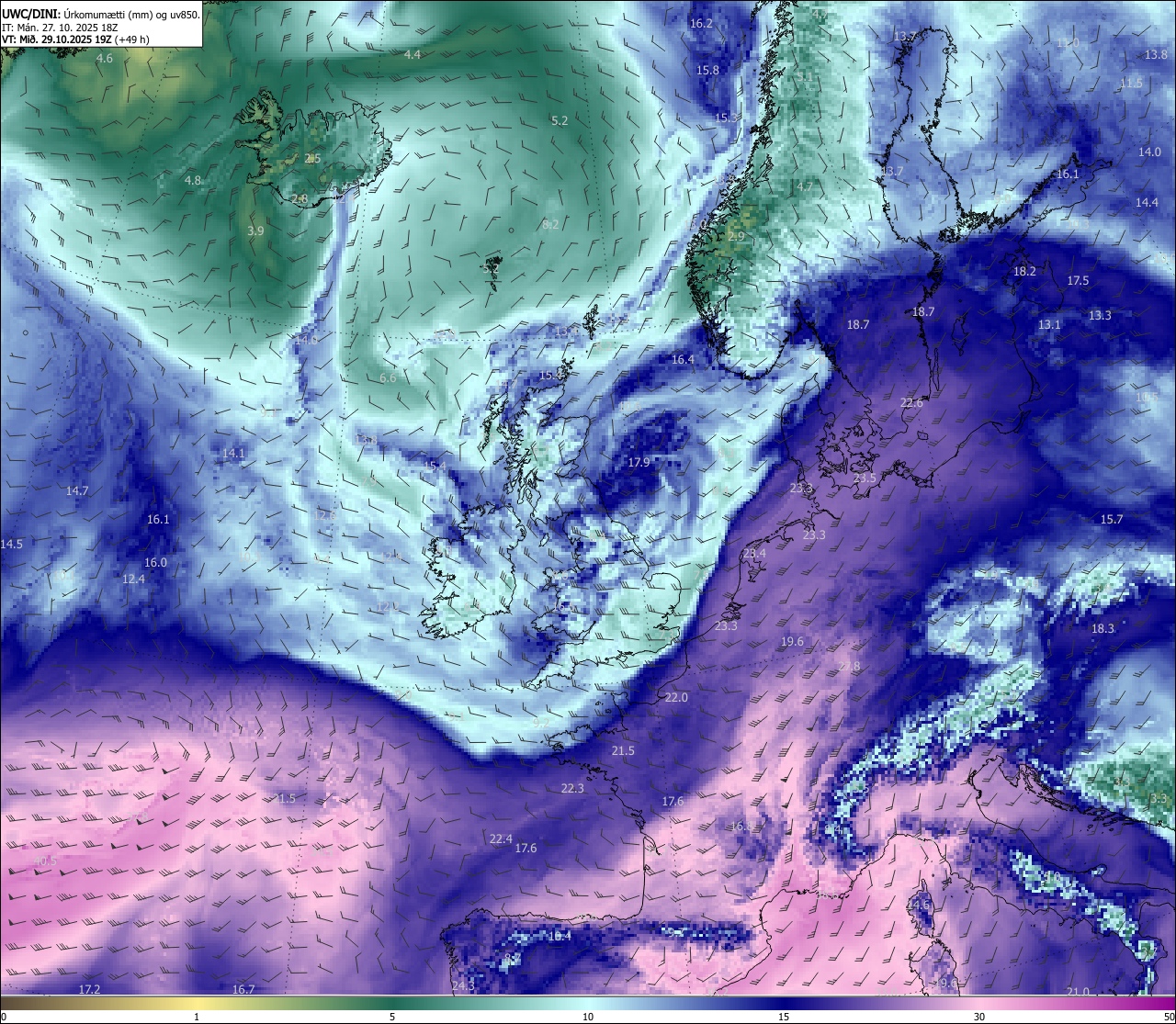Click the 22.6 value label

point(911,403)
